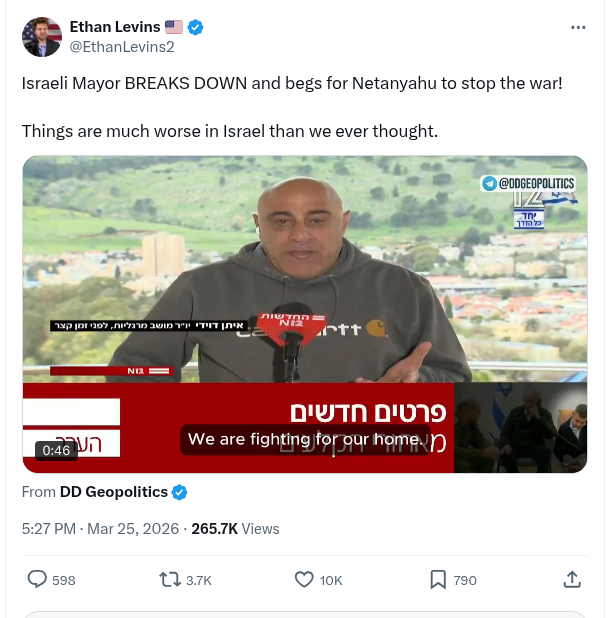Click the reply speech bubble icon
Viewport: 608px width, 618px height.
(x=37, y=579)
